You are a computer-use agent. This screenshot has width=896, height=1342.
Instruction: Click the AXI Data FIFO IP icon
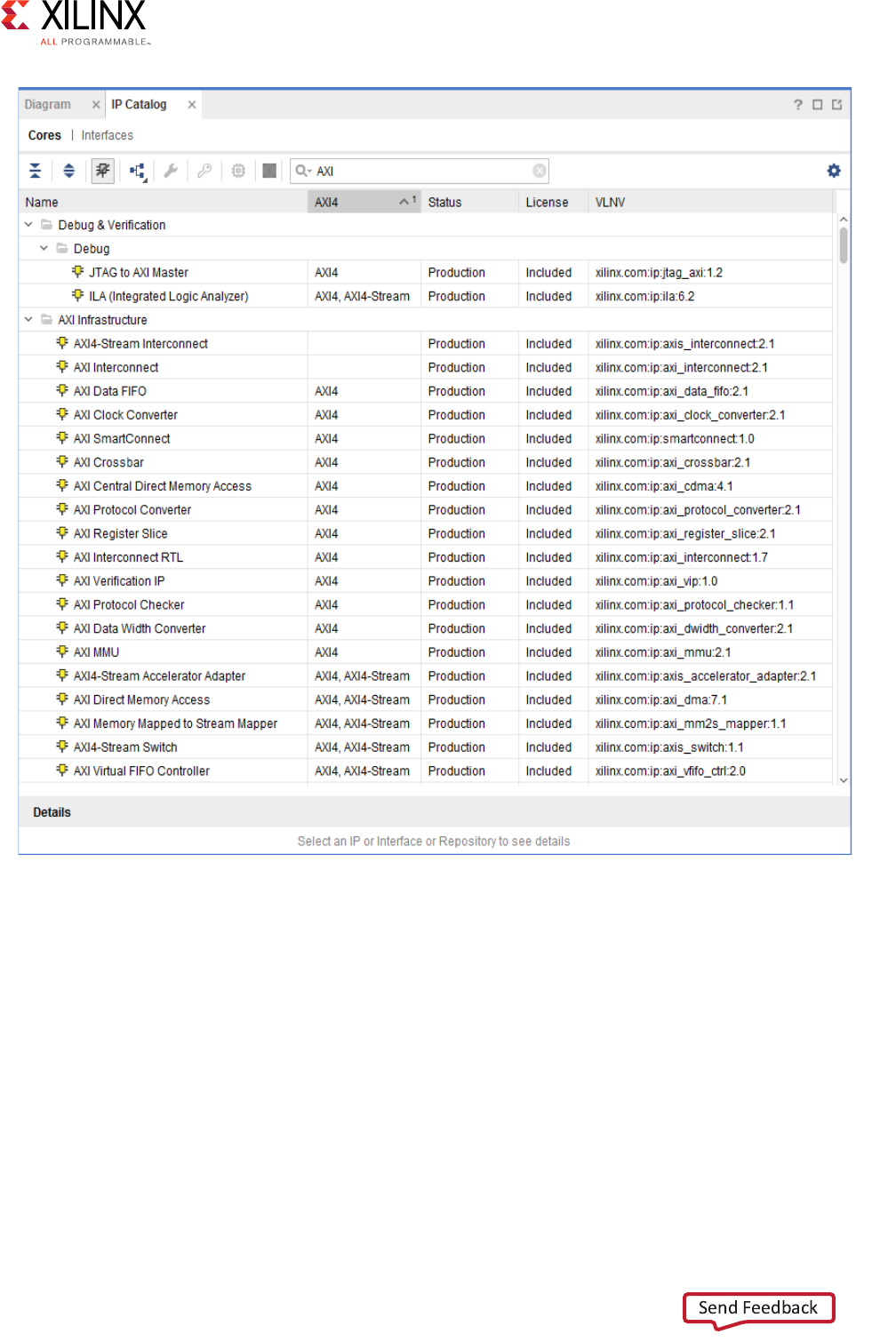pyautogui.click(x=62, y=390)
